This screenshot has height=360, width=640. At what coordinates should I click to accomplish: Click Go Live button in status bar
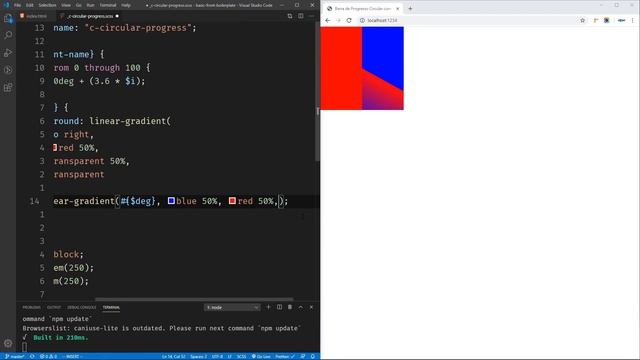click(x=261, y=356)
